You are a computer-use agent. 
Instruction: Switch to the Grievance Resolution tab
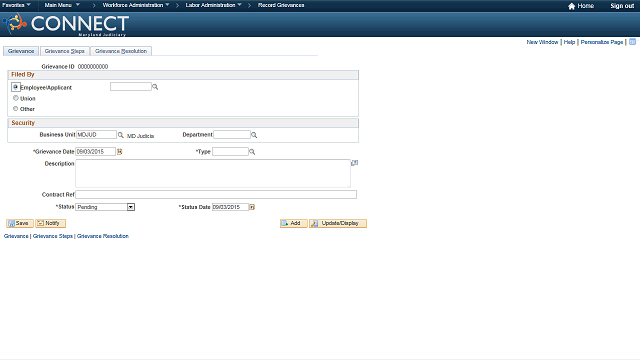pos(121,51)
